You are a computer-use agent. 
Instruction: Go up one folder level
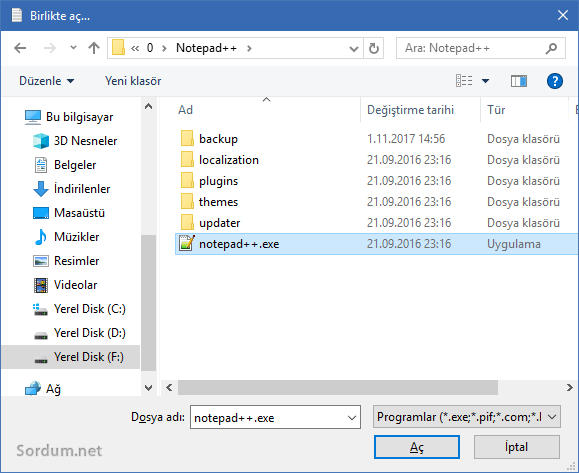(x=94, y=48)
